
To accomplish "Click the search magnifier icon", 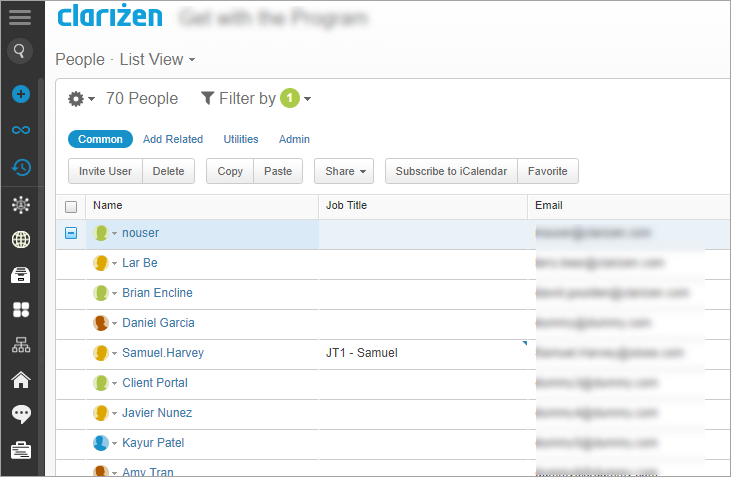I will 20,50.
